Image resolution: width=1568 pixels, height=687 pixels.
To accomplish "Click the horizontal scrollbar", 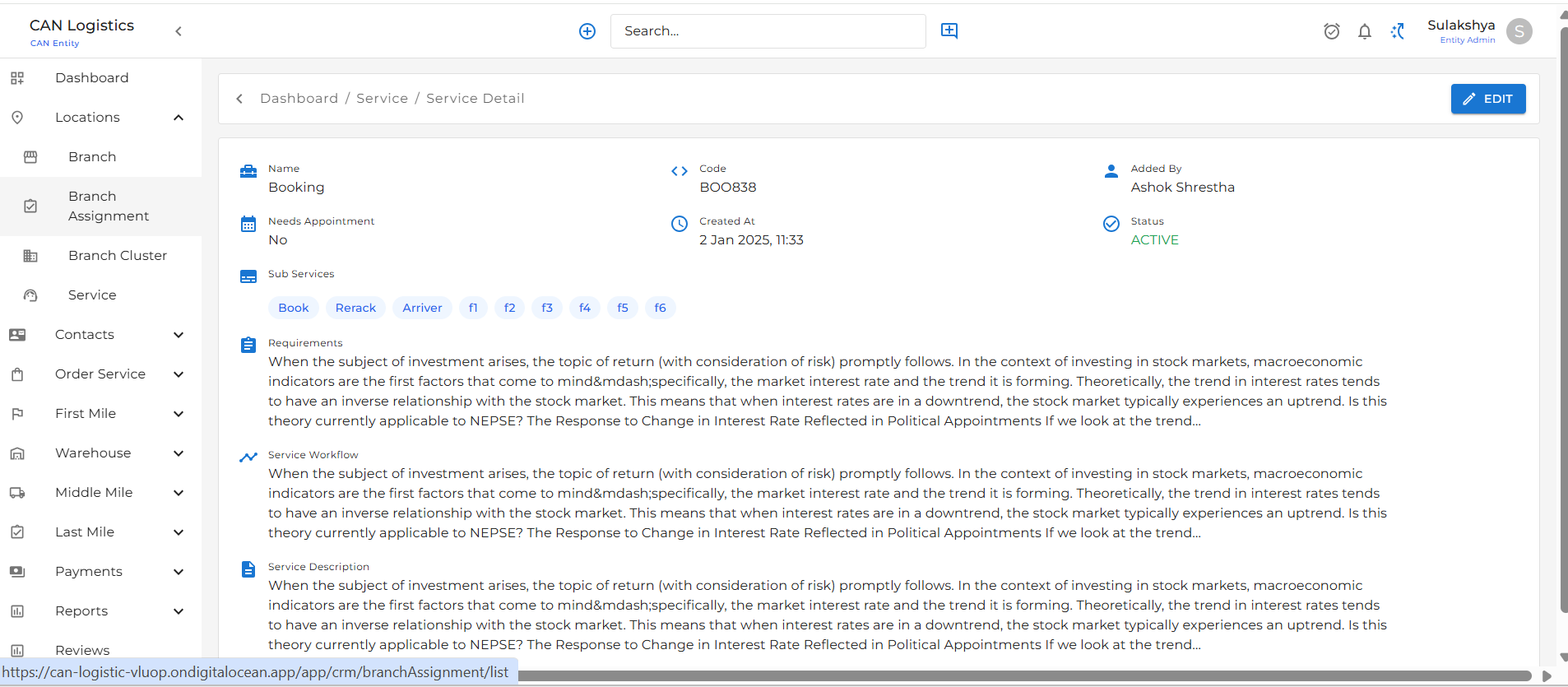I will pyautogui.click(x=1024, y=676).
